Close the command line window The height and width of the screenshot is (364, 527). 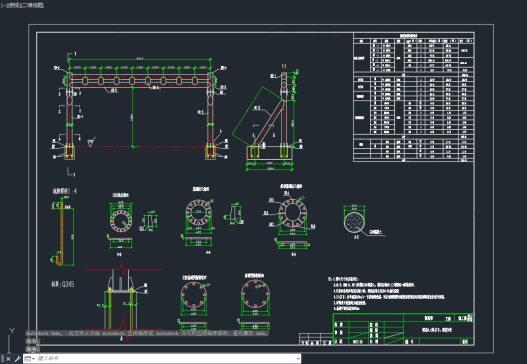point(8,359)
